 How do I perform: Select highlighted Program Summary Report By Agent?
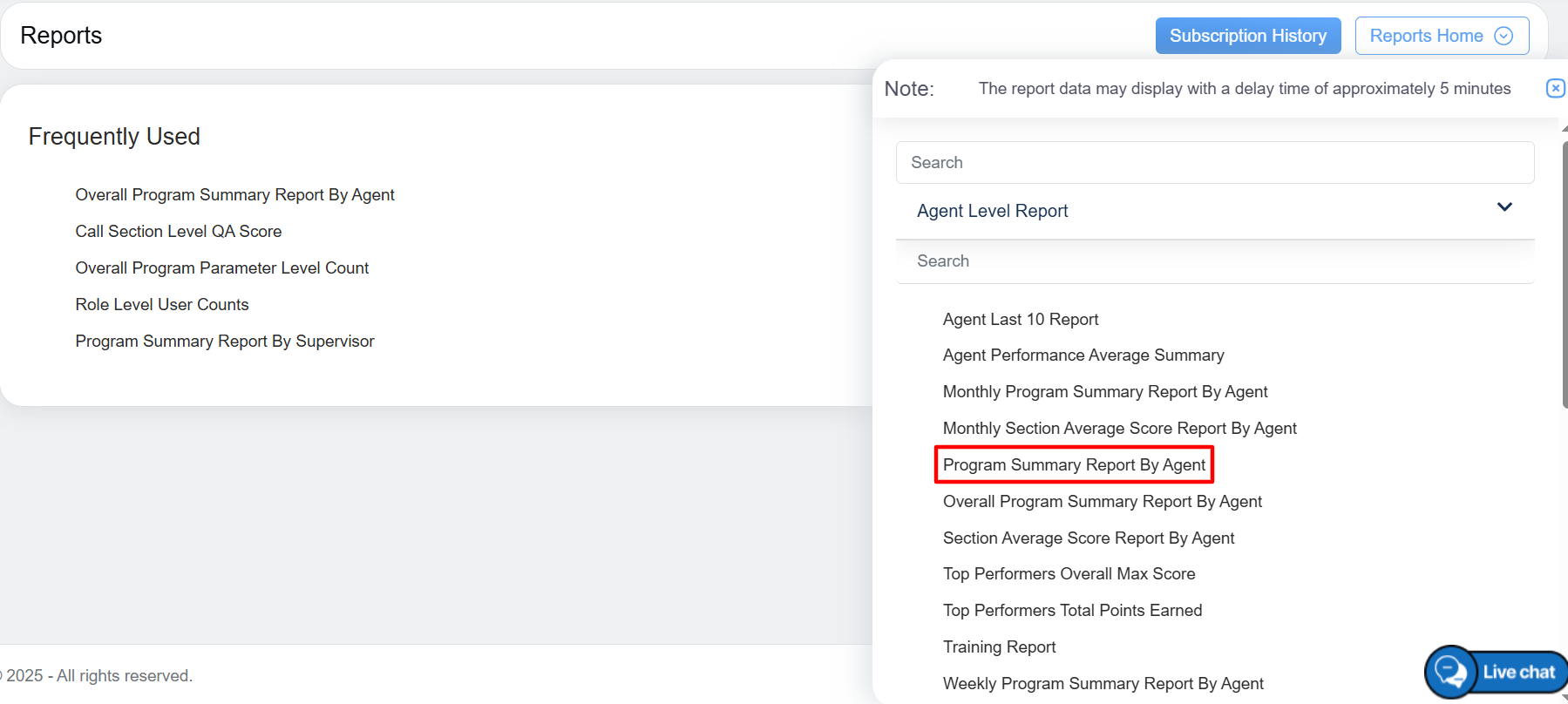[x=1074, y=465]
